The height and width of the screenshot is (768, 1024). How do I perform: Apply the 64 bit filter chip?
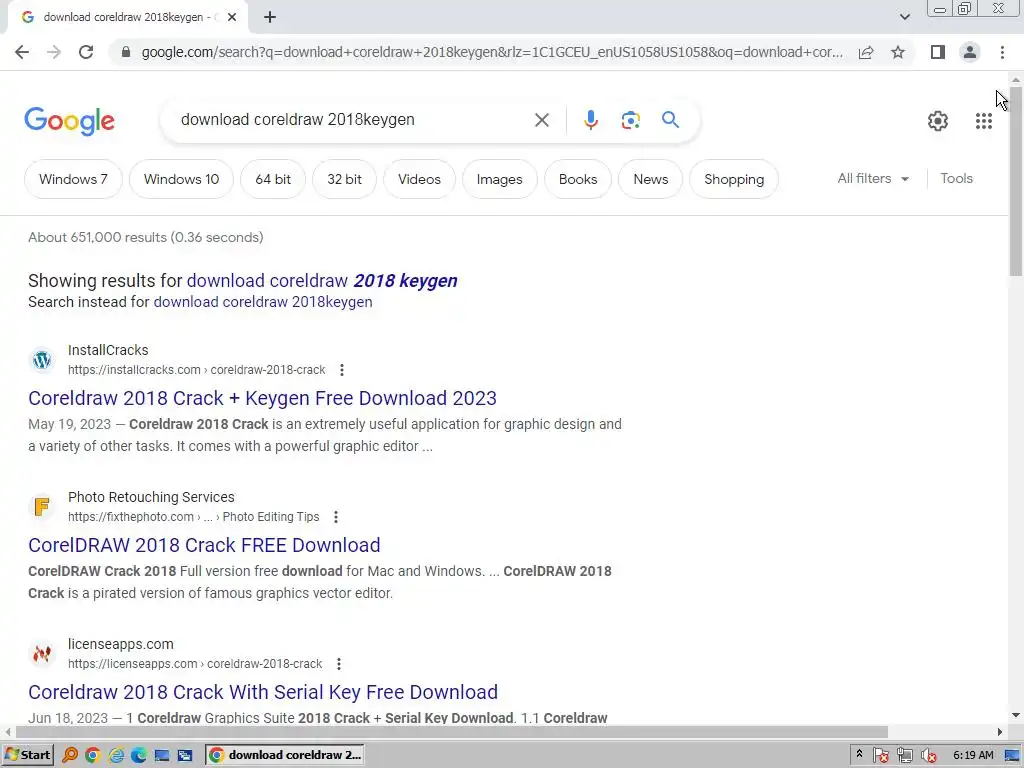coord(273,179)
